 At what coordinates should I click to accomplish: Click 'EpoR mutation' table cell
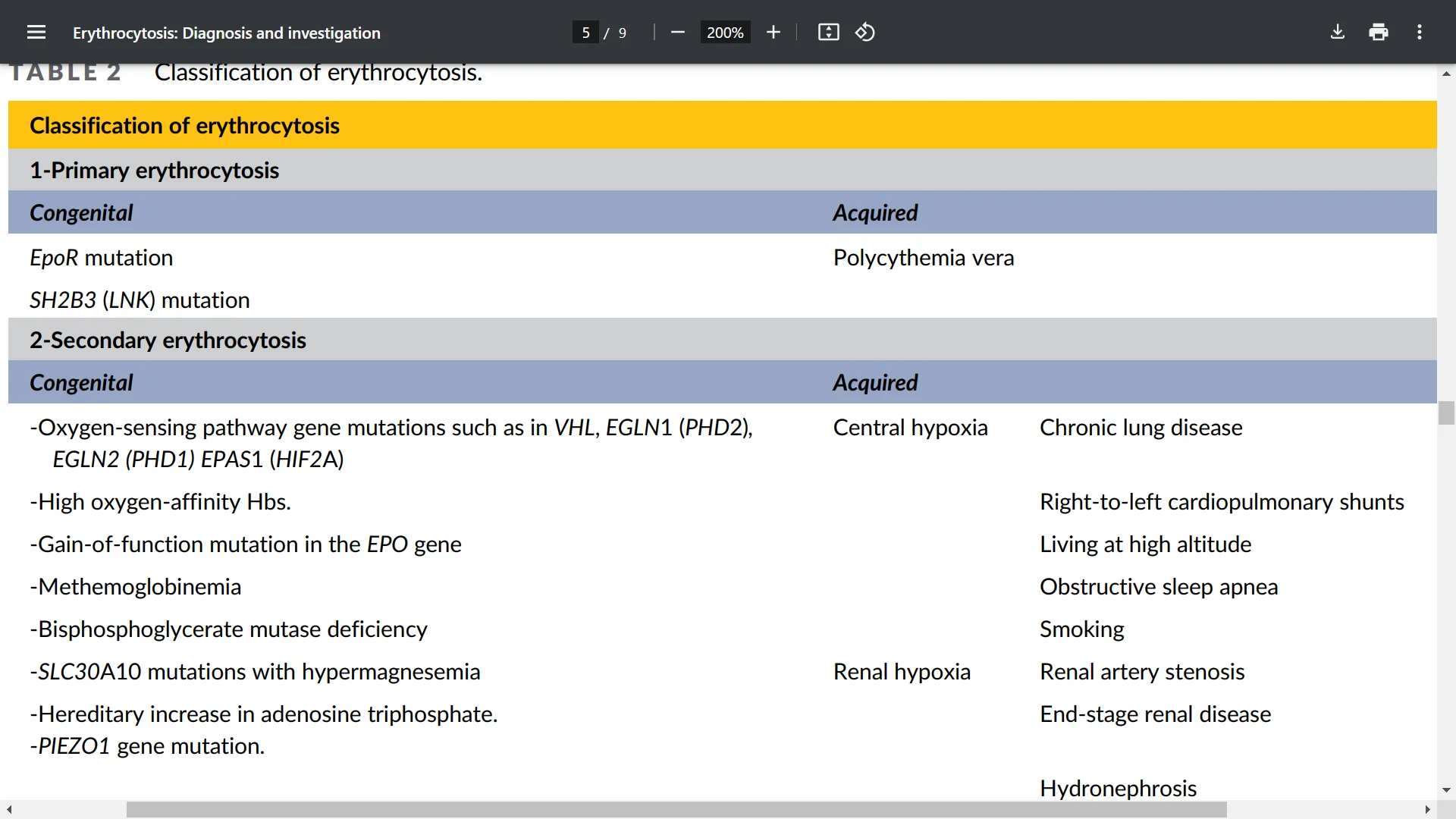(102, 258)
